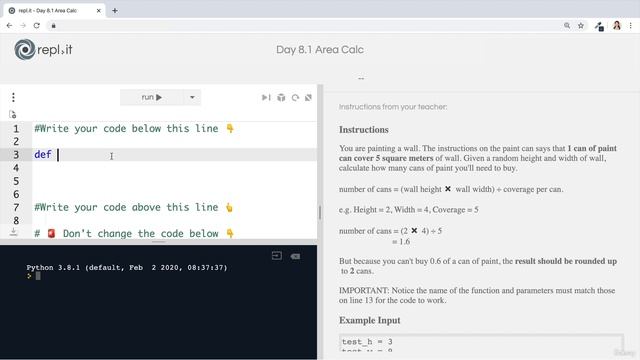Open the browser extension icon
This screenshot has width=640, height=360.
[599, 27]
